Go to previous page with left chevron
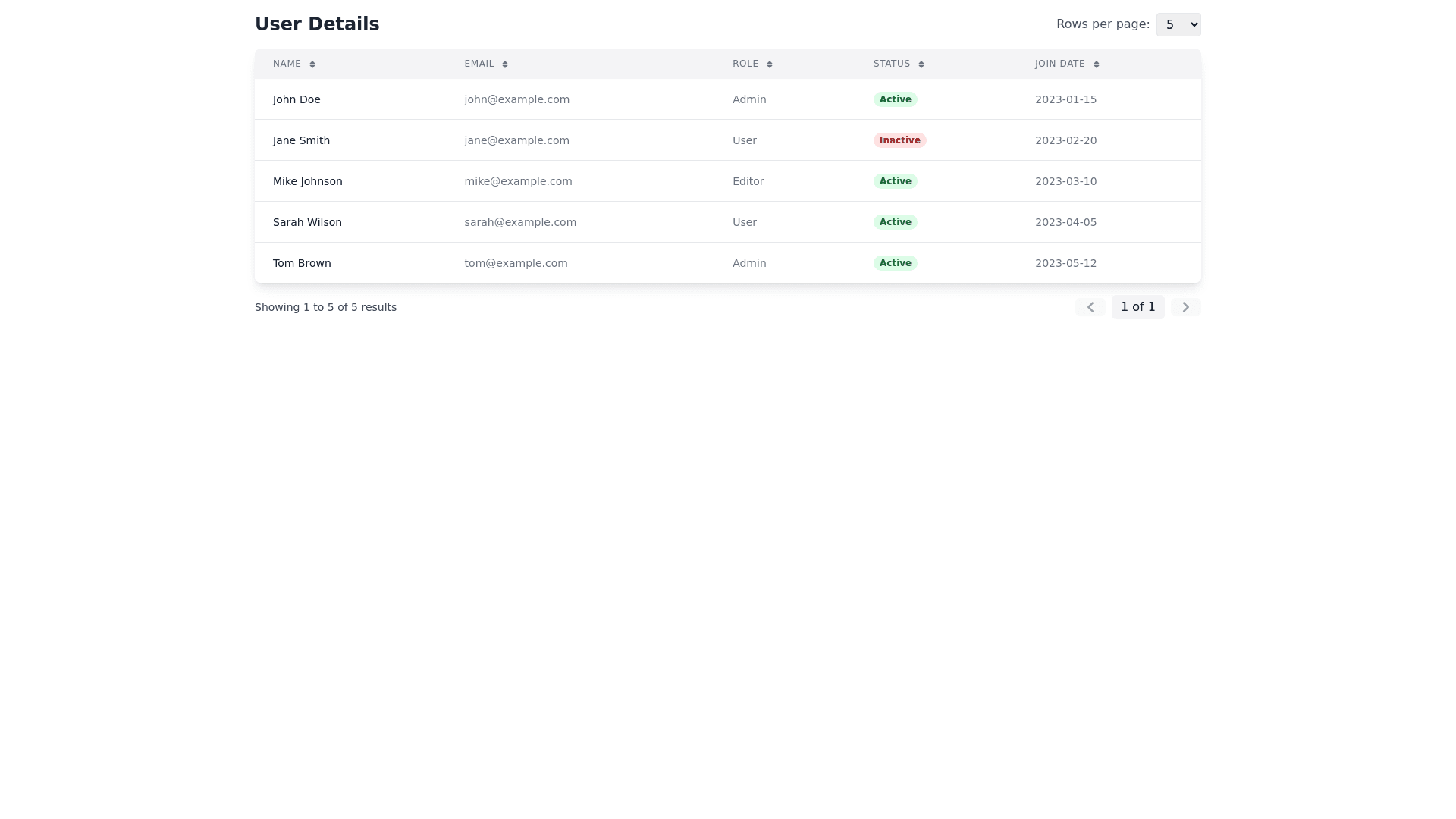This screenshot has width=1456, height=819. click(x=1090, y=307)
